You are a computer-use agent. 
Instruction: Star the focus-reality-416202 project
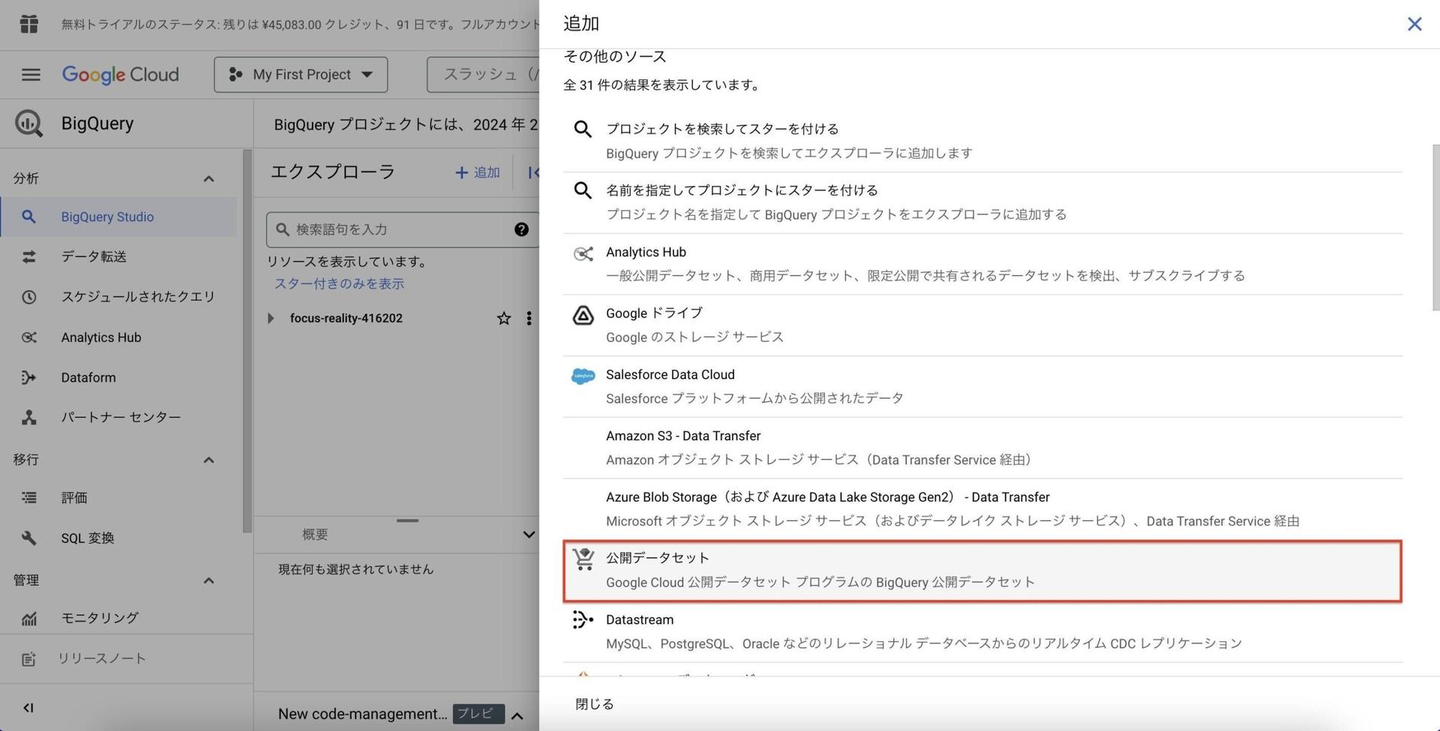(504, 318)
